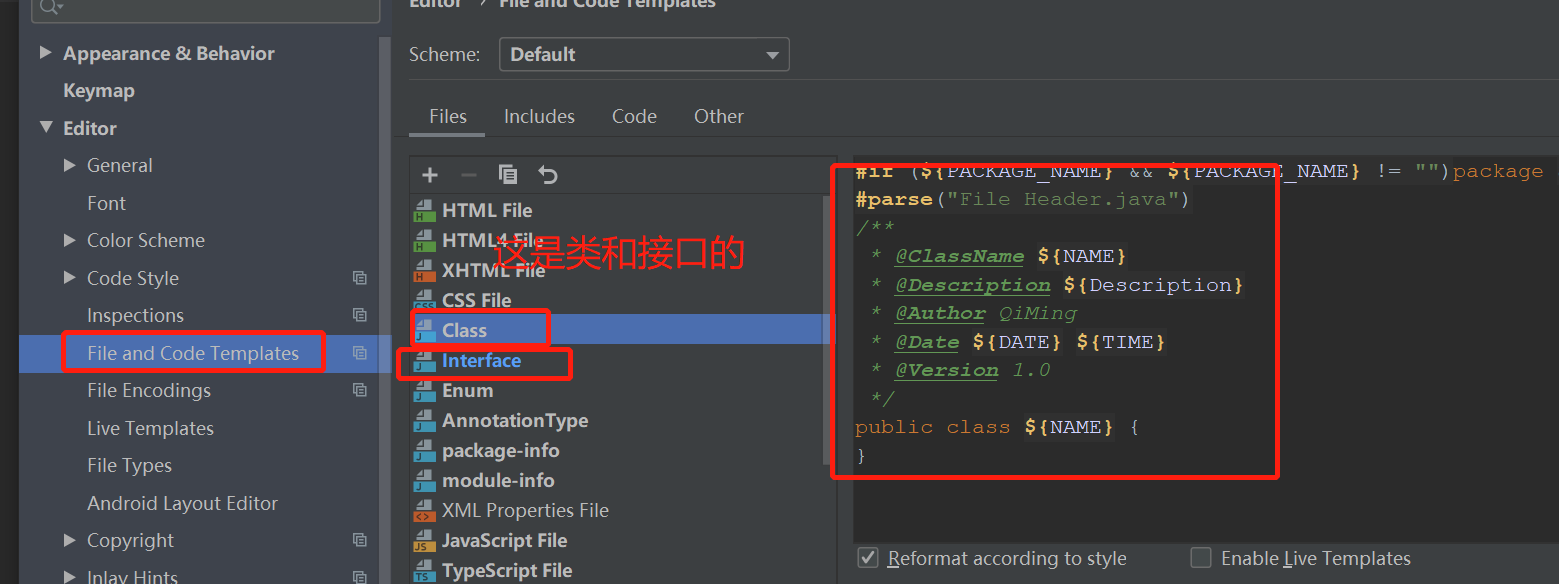This screenshot has height=584, width=1559.
Task: Select the CSS File template icon
Action: (425, 299)
